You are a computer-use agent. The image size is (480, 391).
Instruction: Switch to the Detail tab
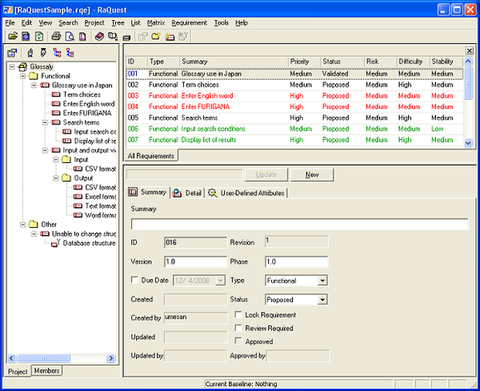point(187,193)
